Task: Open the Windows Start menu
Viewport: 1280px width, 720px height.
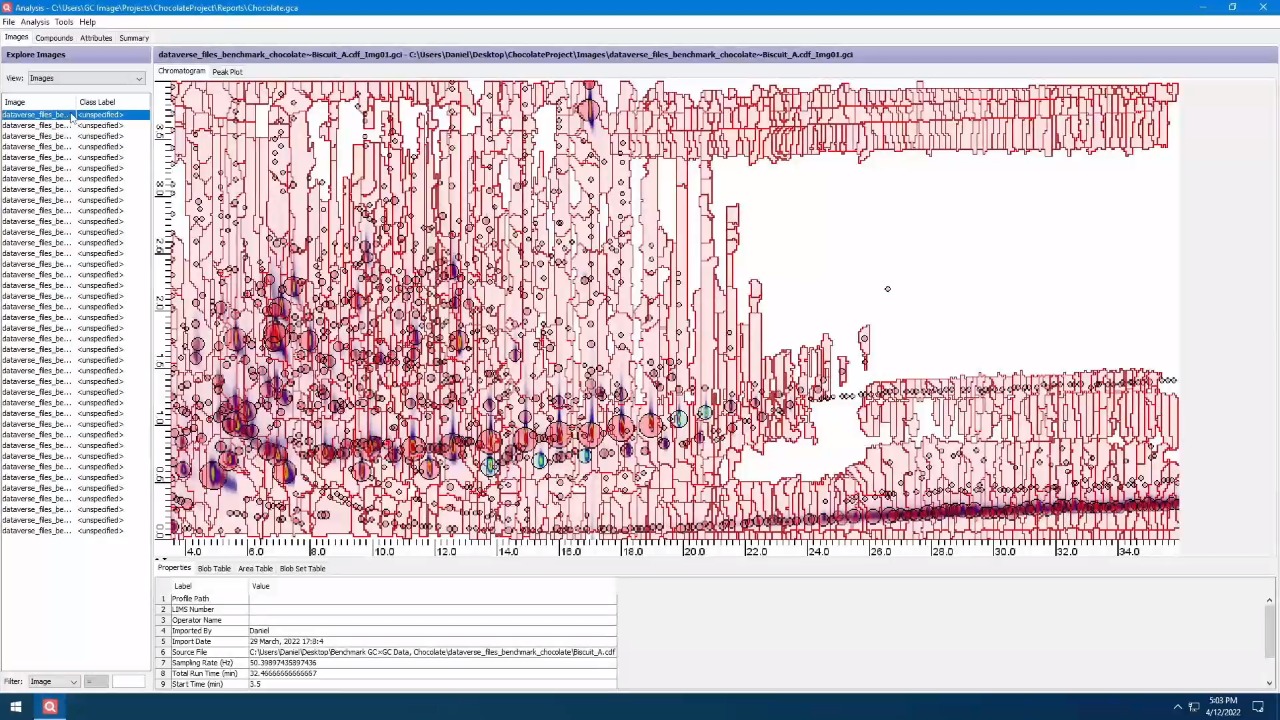Action: click(x=15, y=707)
